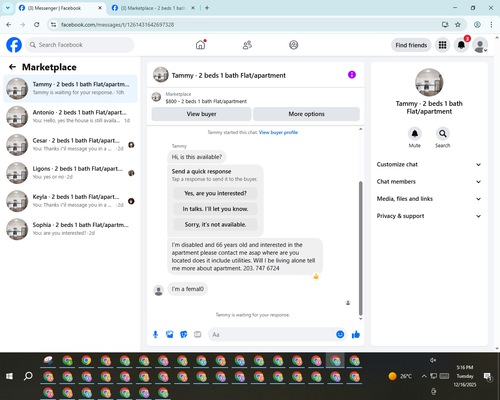Click the chat scrollbar thumb
Screen dimensions: 500x400
pyautogui.click(x=360, y=248)
